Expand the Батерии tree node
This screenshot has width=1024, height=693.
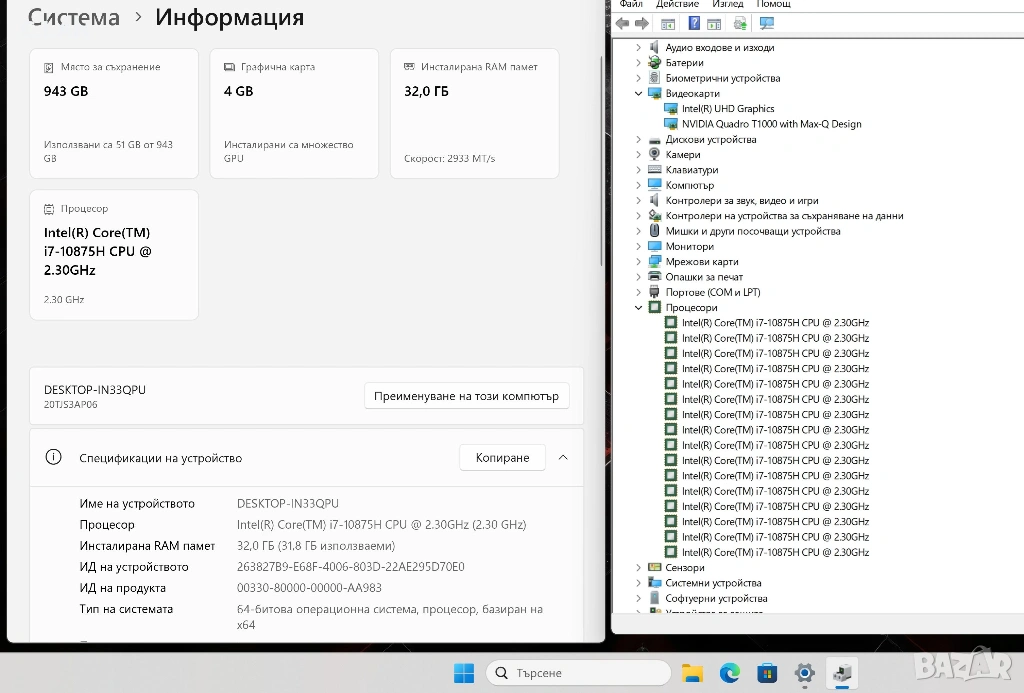click(639, 63)
